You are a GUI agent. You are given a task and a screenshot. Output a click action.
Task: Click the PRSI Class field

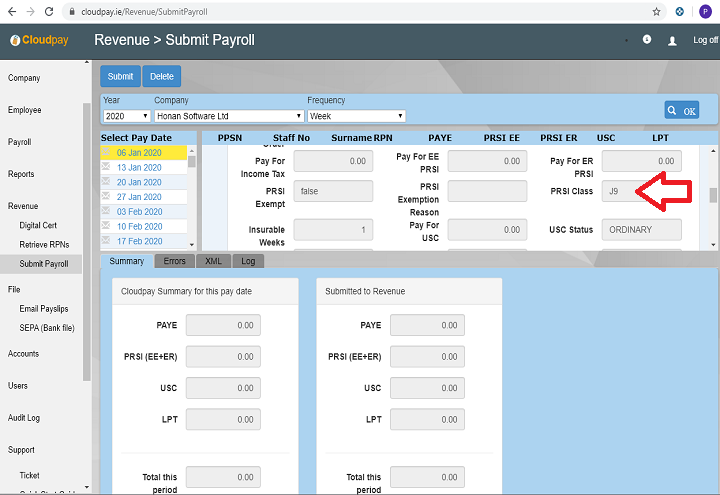point(641,191)
